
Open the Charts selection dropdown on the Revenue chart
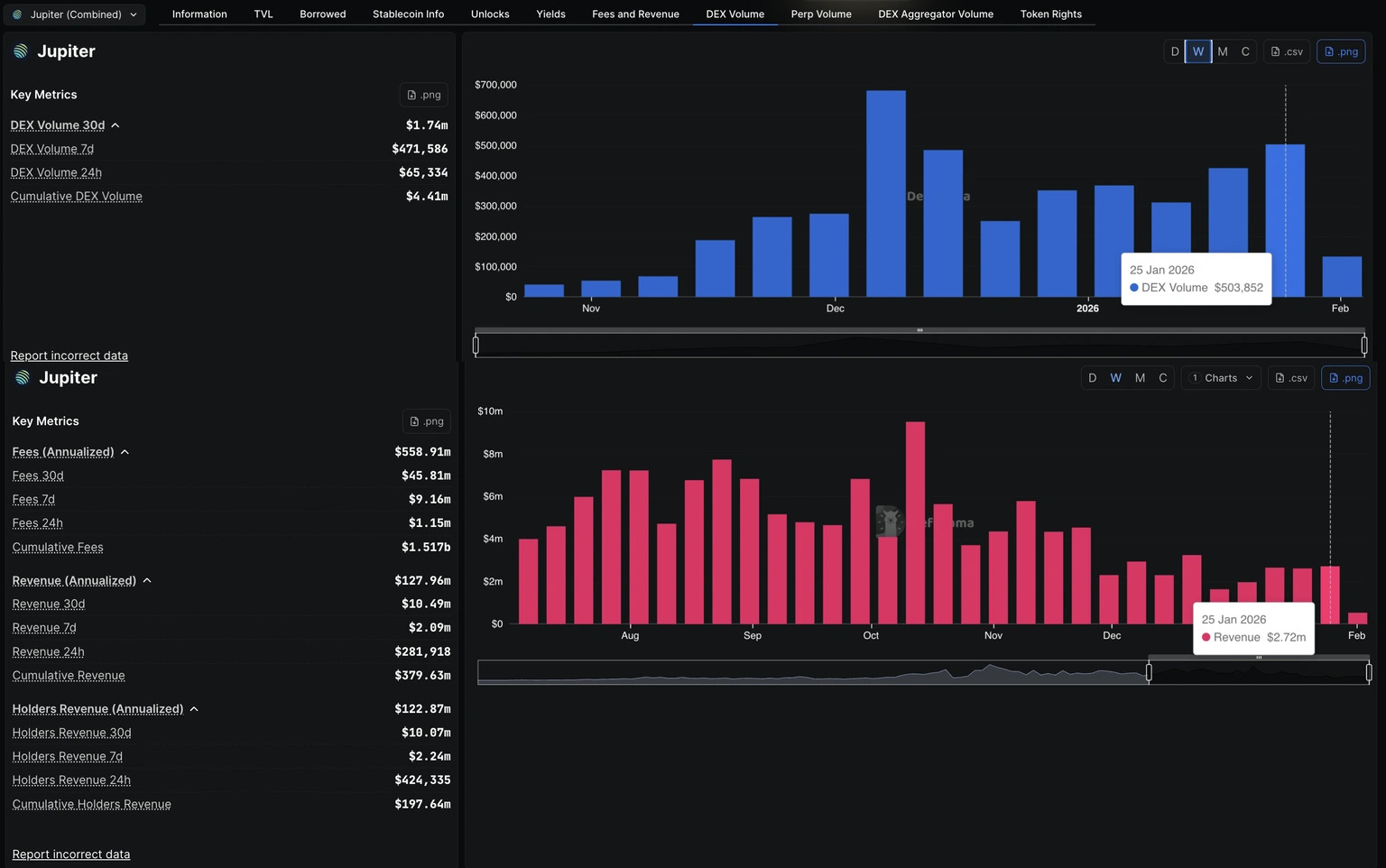point(1220,377)
